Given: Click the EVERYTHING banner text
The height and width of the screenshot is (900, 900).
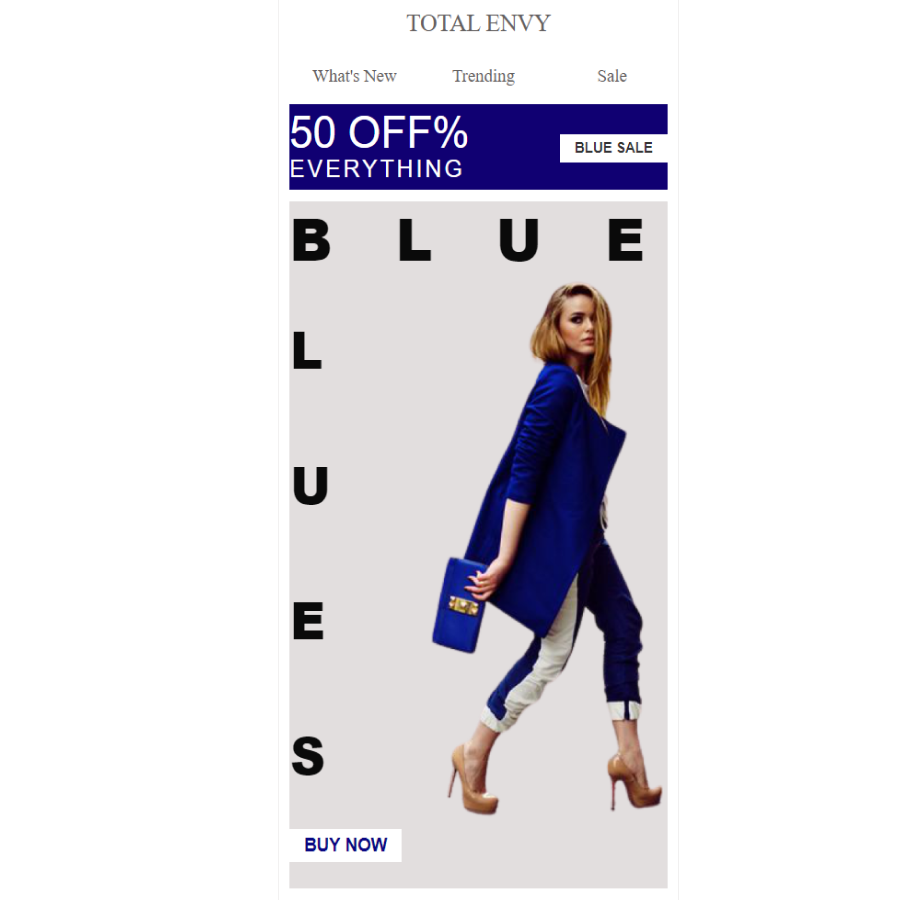Looking at the screenshot, I should point(377,169).
